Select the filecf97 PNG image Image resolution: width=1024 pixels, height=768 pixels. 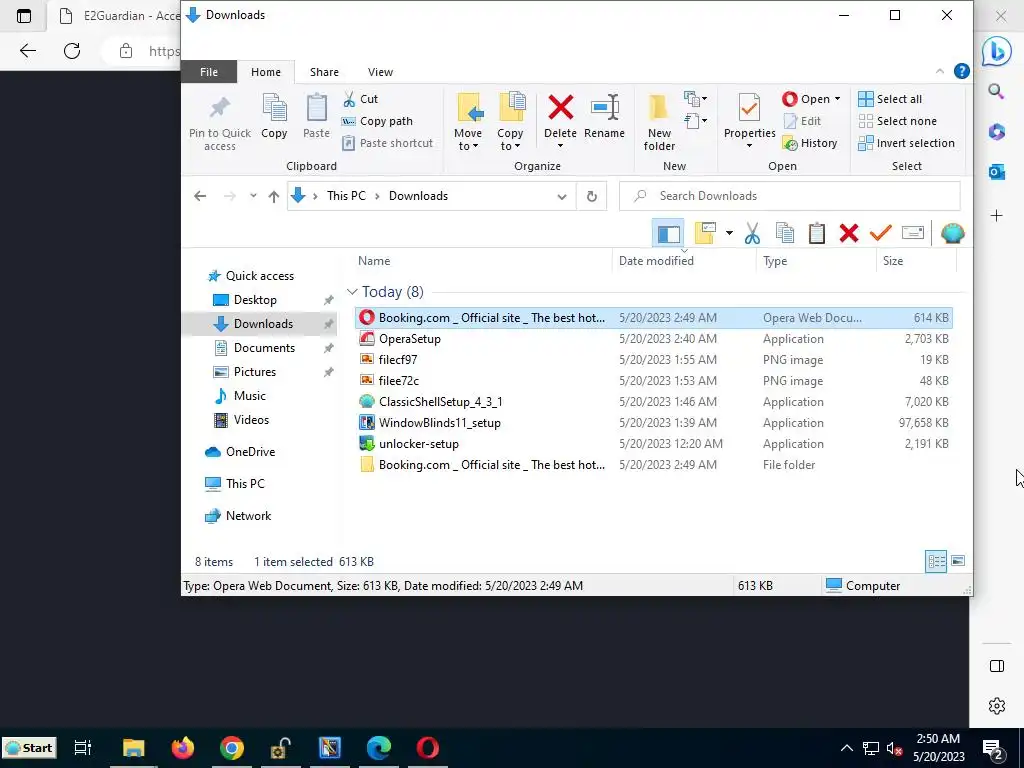(x=653, y=360)
